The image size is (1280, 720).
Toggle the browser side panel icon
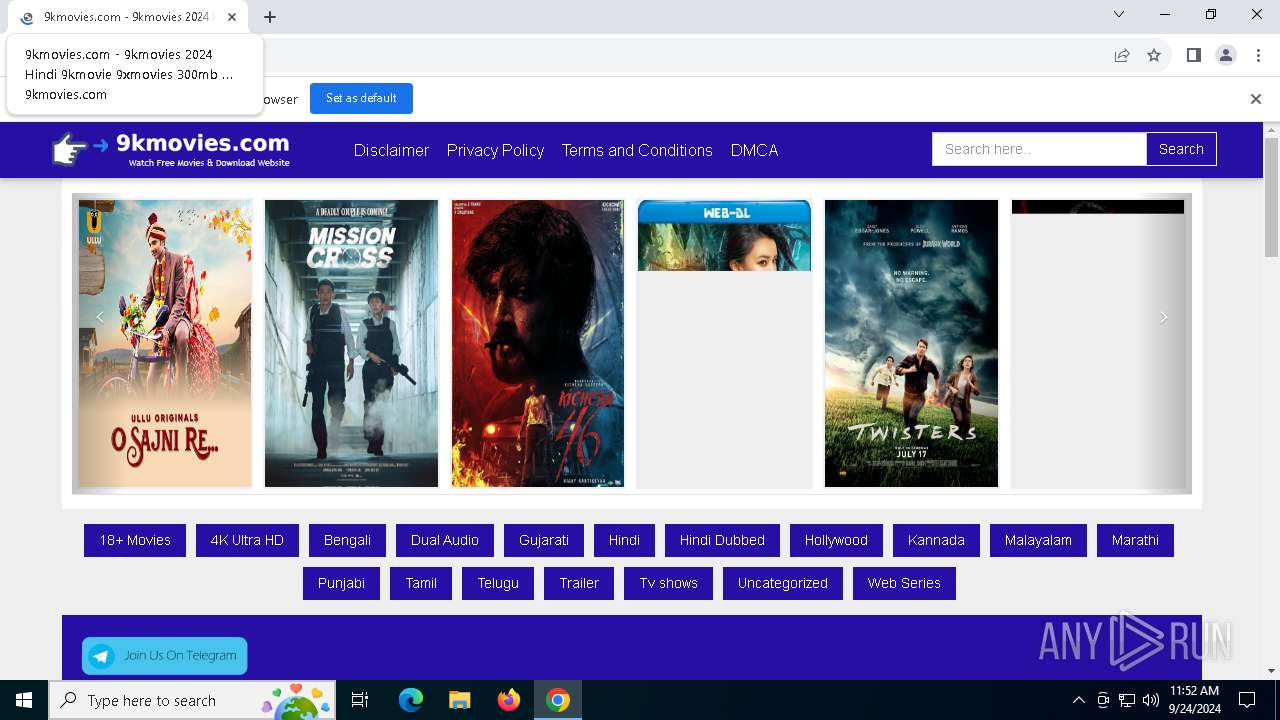click(x=1193, y=55)
